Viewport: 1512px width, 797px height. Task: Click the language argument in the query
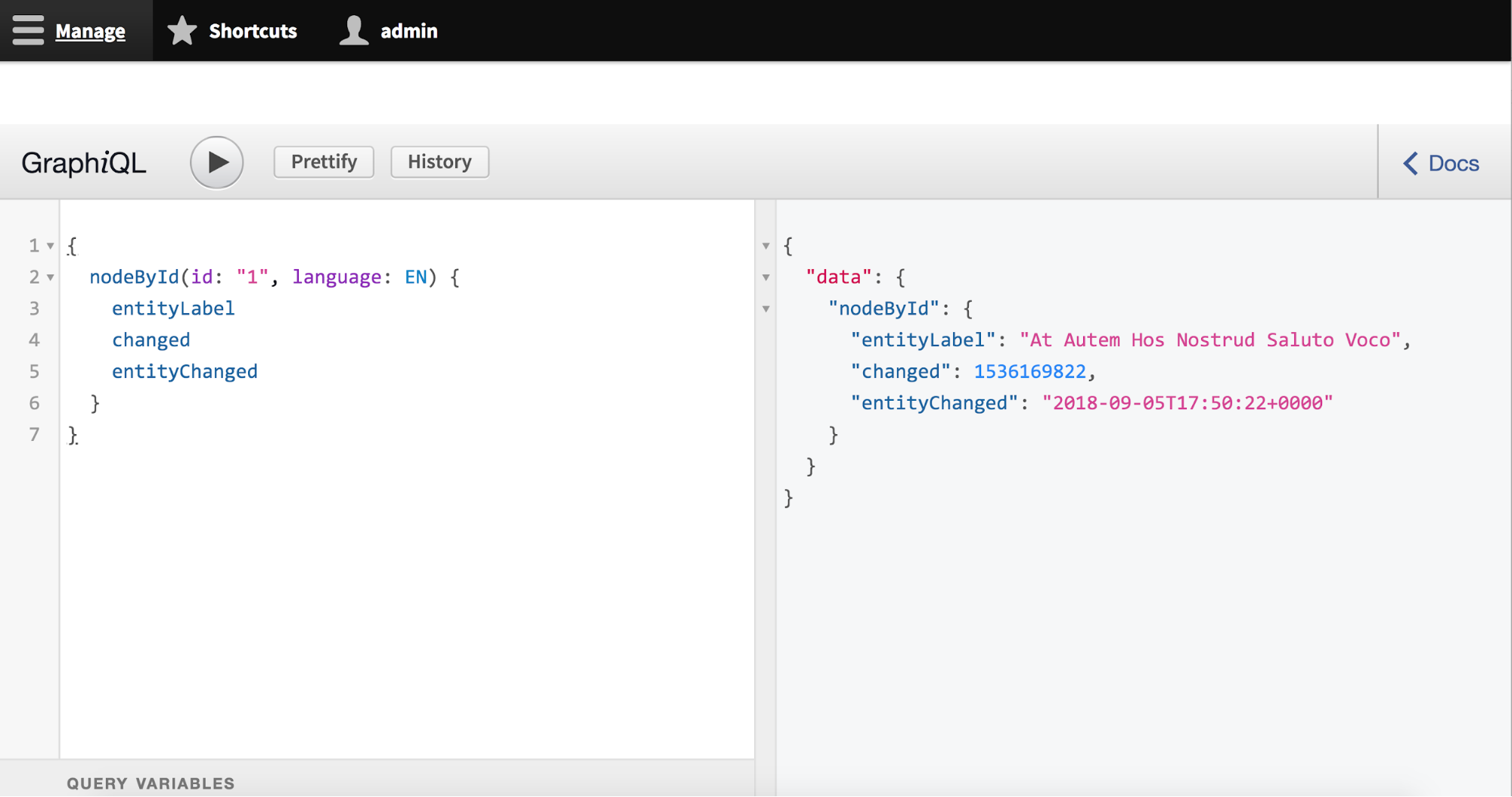(x=337, y=278)
